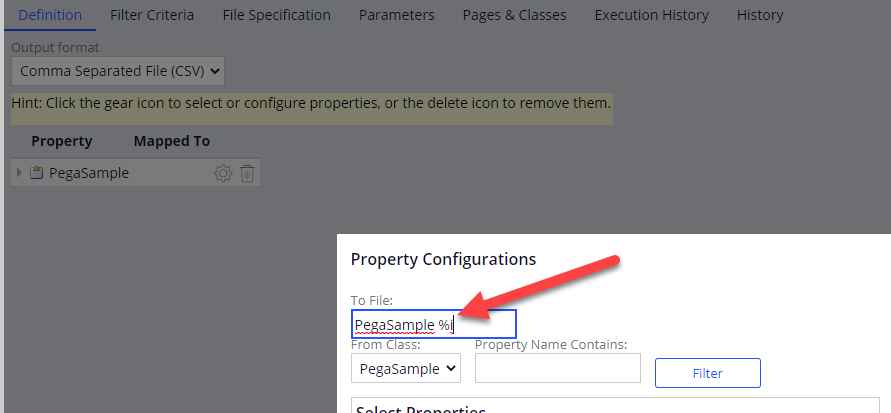Click the PegaSample page clipboard icon
Viewport: 891px width, 413px height.
(x=36, y=173)
